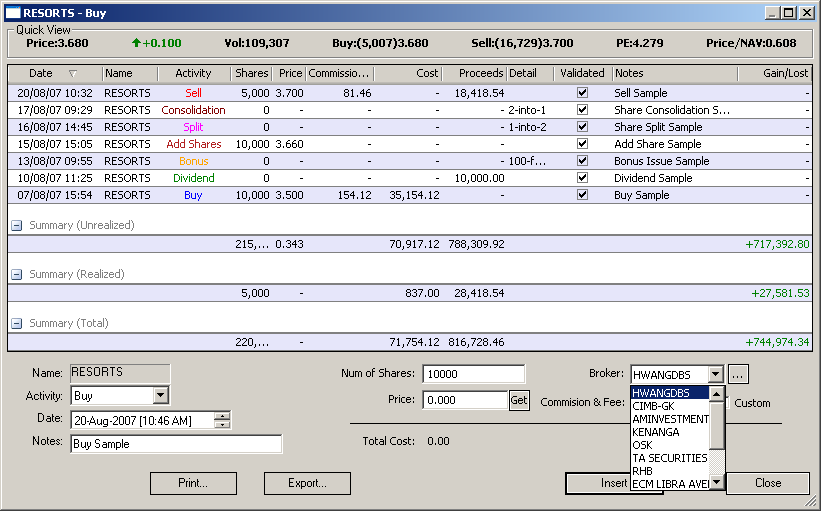Choose AMINVESTMENT from the broker list
821x511 pixels.
click(670, 419)
